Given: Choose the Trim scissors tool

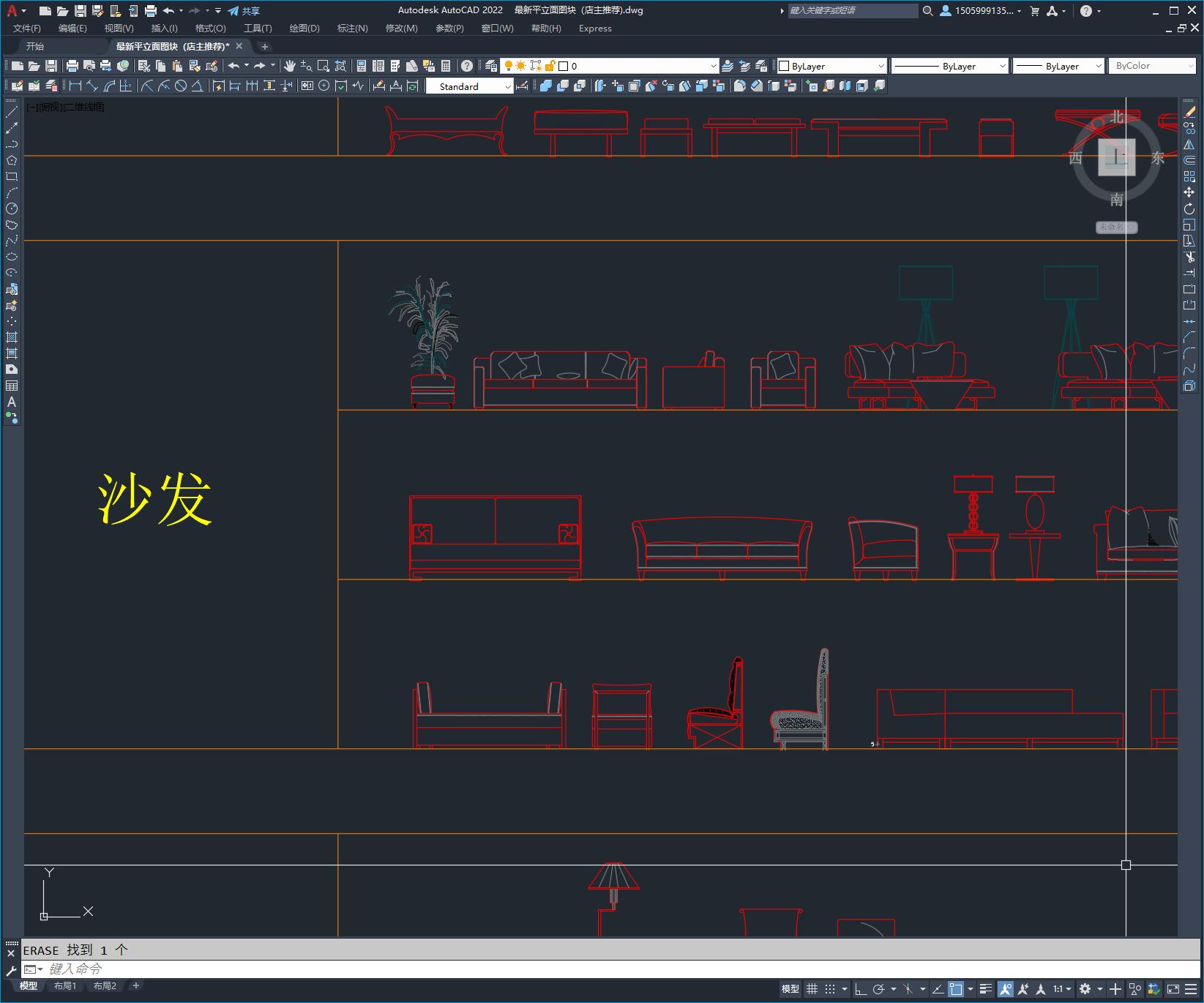Looking at the screenshot, I should point(1189,257).
